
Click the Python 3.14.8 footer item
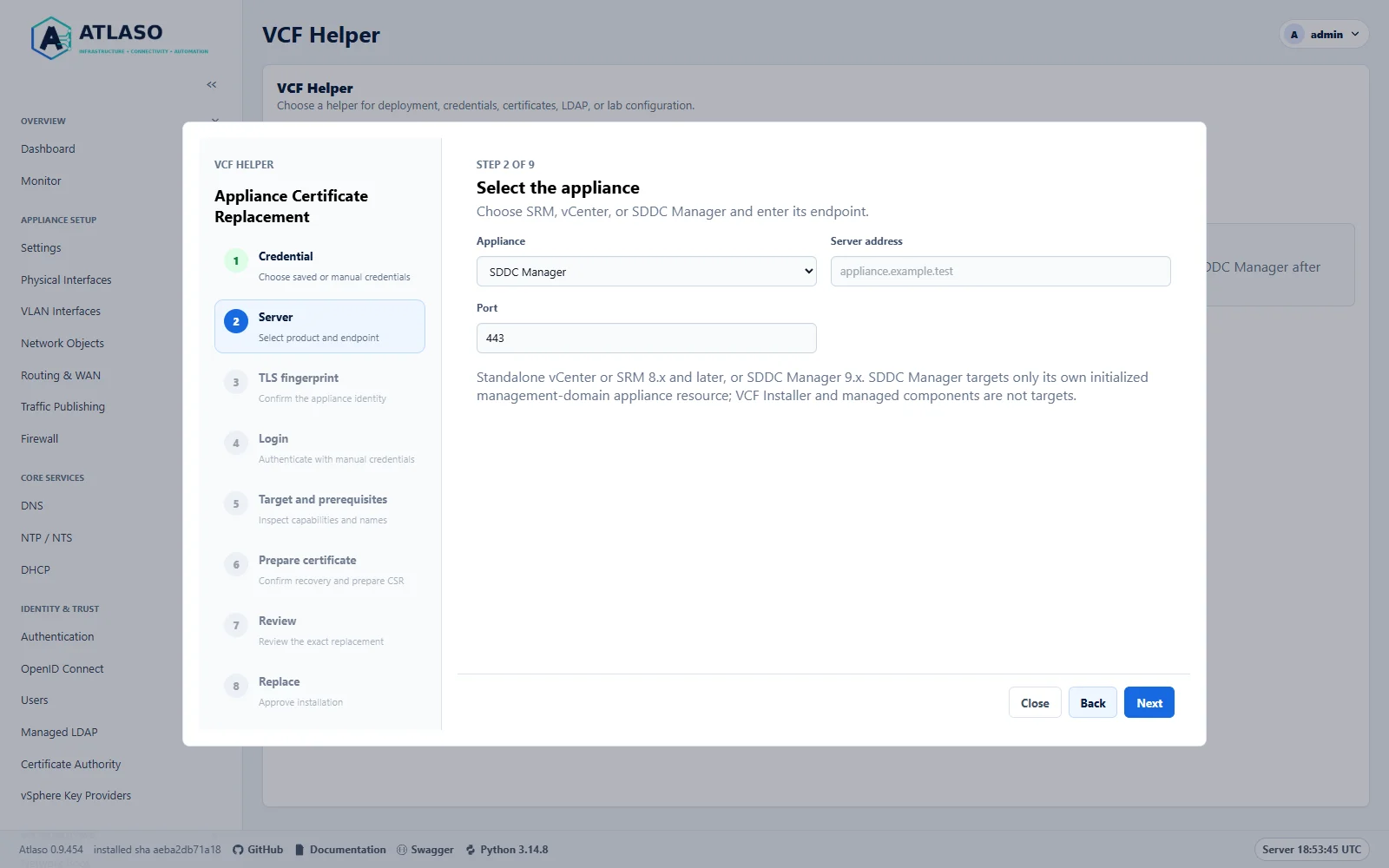(507, 850)
